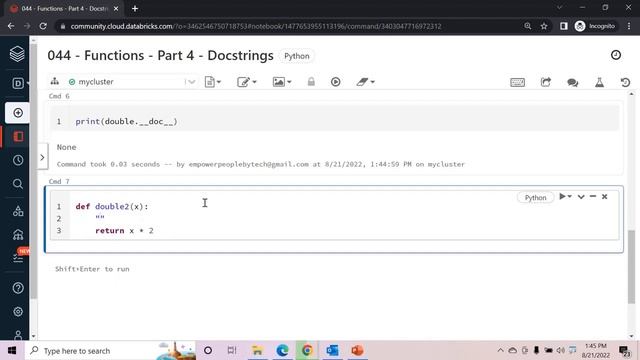Click the Python label in Cmd 7 cell
The width and height of the screenshot is (640, 360).
tap(535, 198)
